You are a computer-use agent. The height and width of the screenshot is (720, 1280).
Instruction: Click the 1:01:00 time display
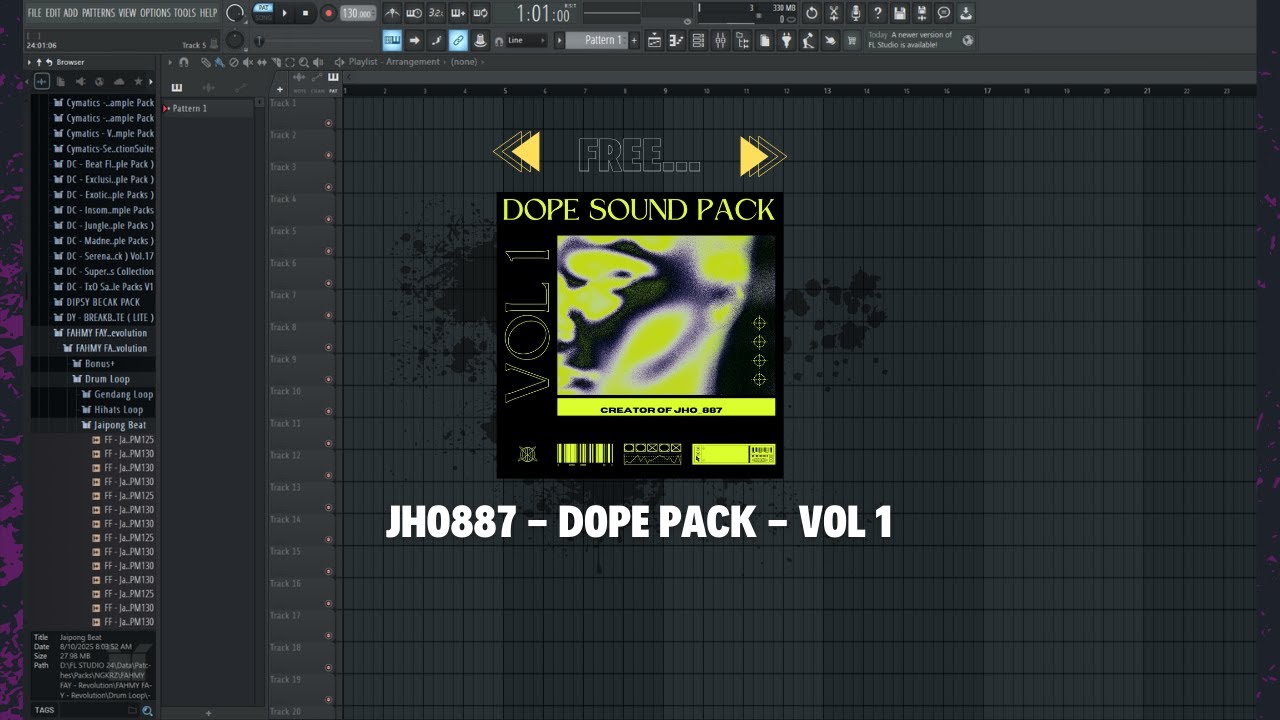click(x=545, y=14)
